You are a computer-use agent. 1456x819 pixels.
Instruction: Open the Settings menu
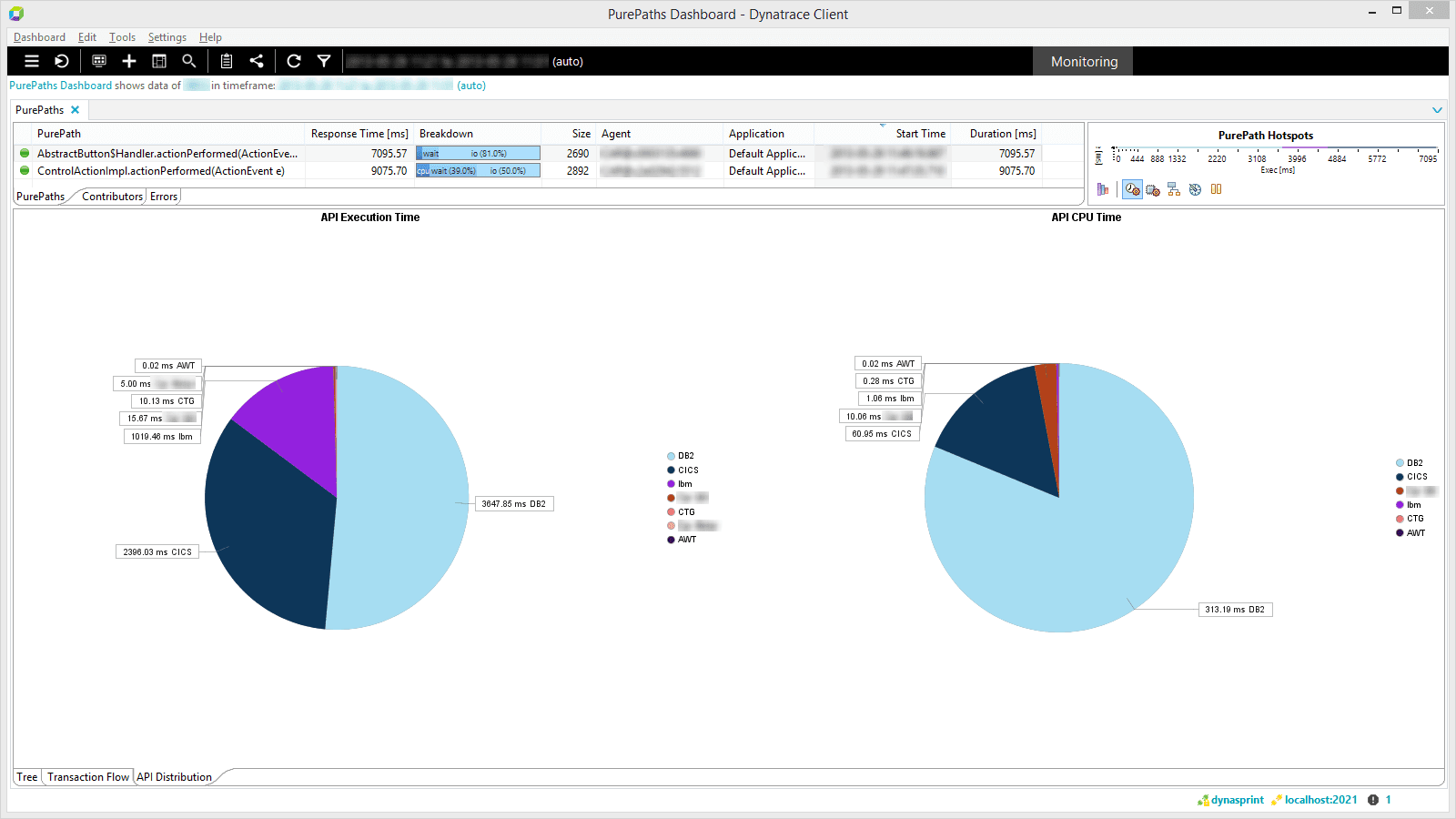[167, 37]
